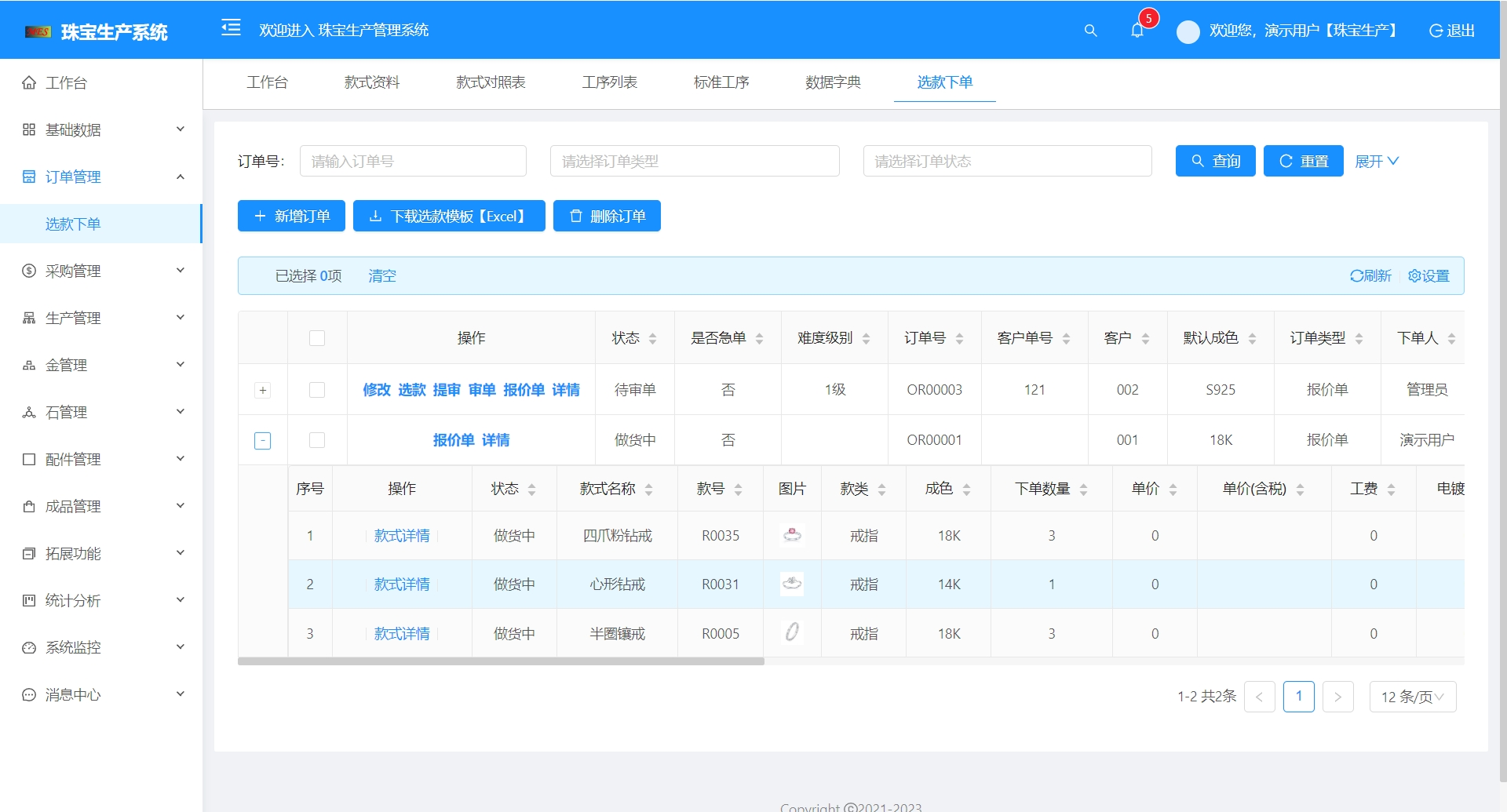Click the refresh table icon
This screenshot has width=1507, height=812.
[1370, 275]
